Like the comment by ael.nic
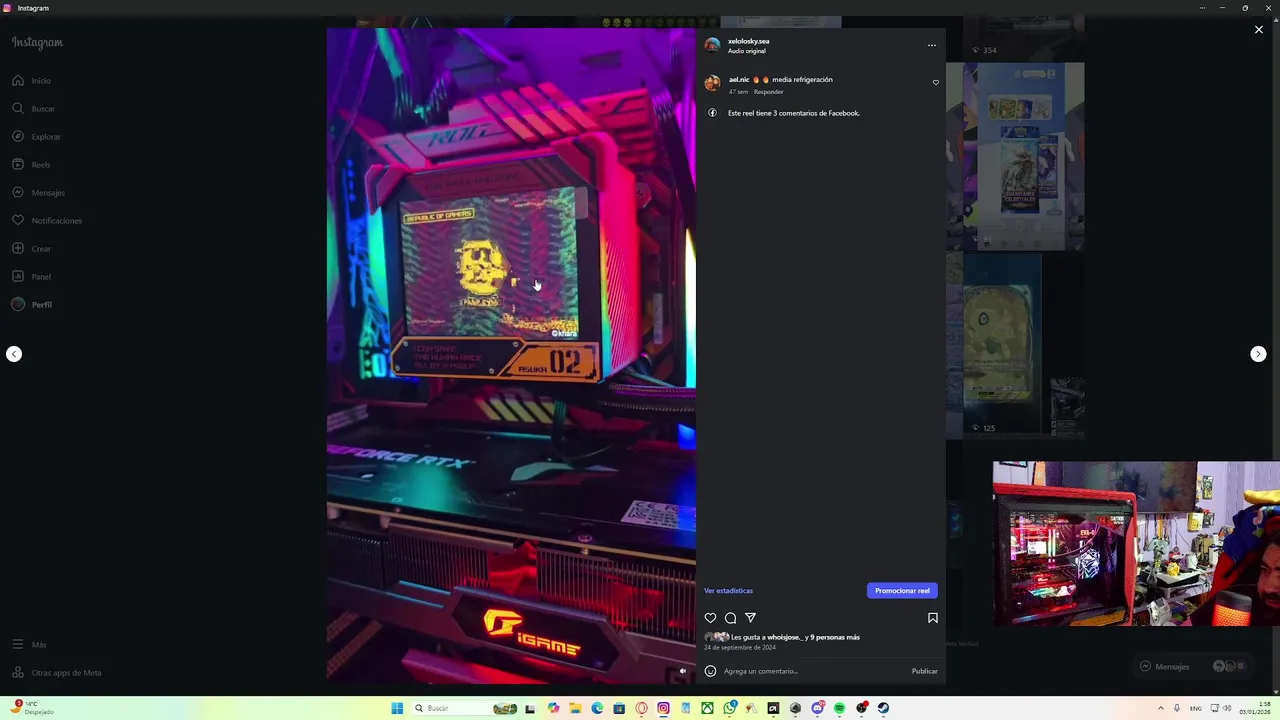 coord(936,83)
